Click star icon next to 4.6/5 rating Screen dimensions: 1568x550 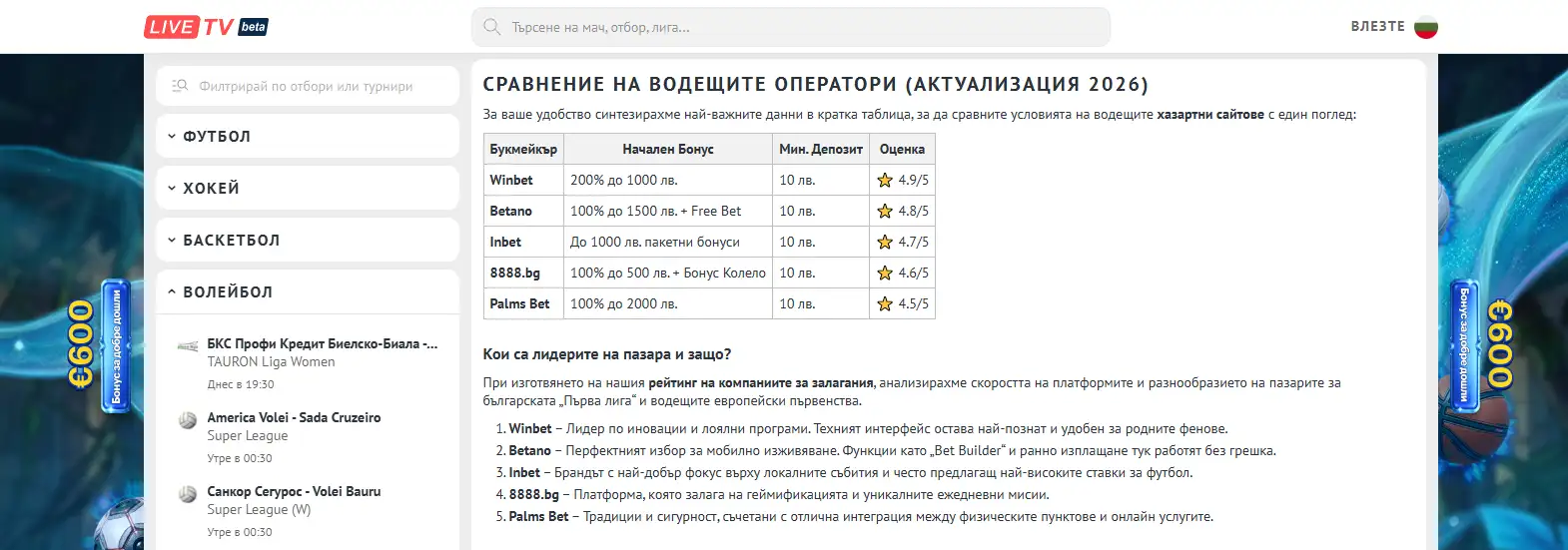(x=885, y=273)
